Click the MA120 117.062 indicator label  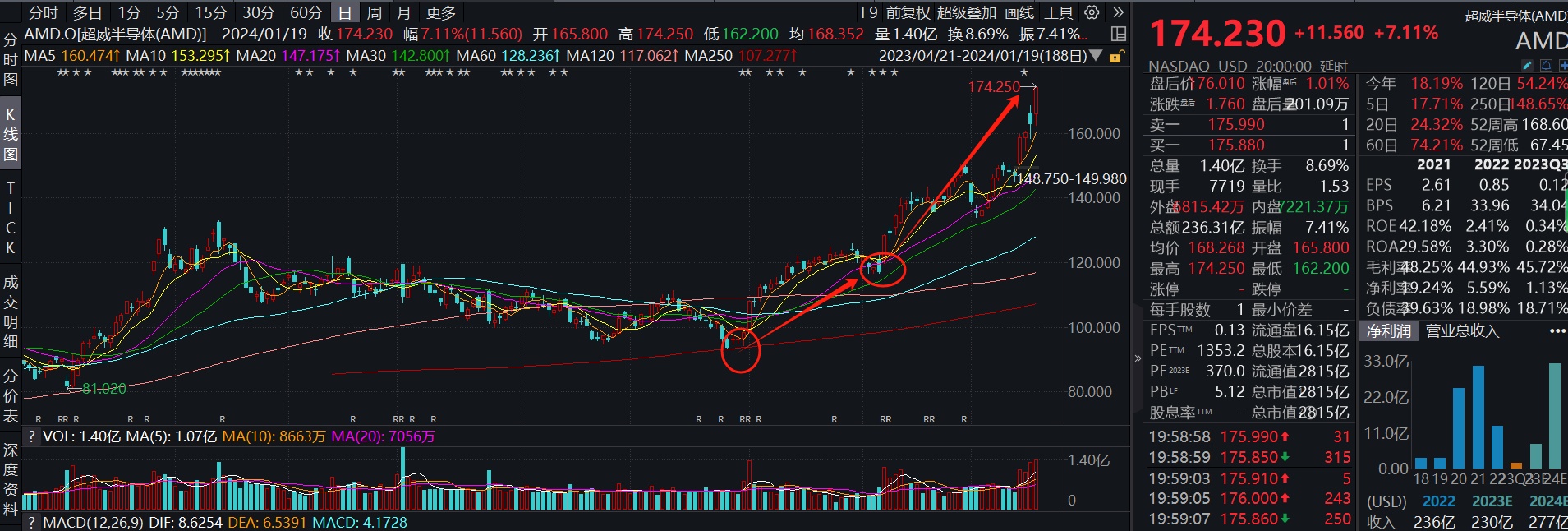[622, 56]
